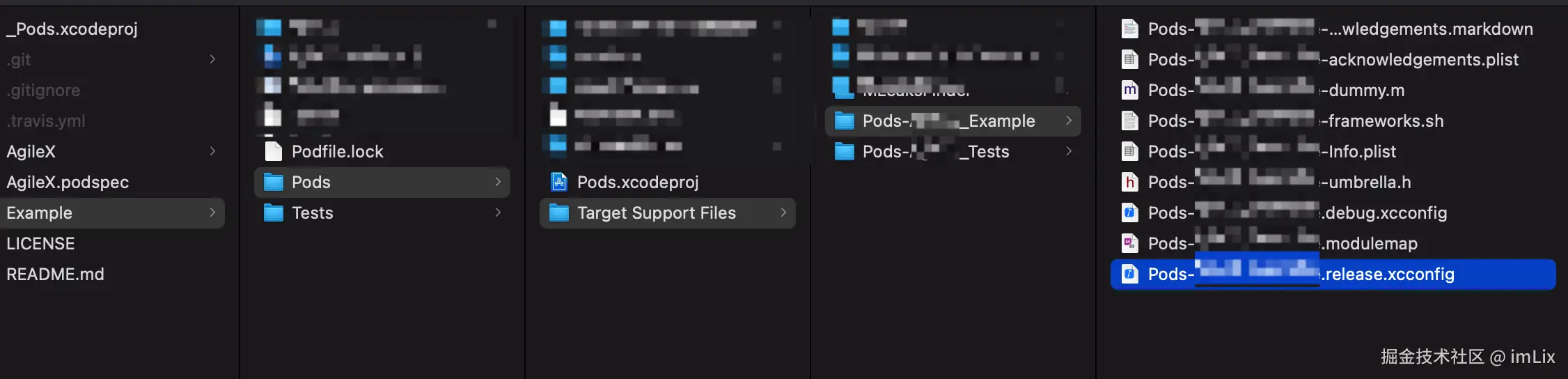Click the Target Support Files folder icon
Image resolution: width=1568 pixels, height=379 pixels.
tap(558, 212)
